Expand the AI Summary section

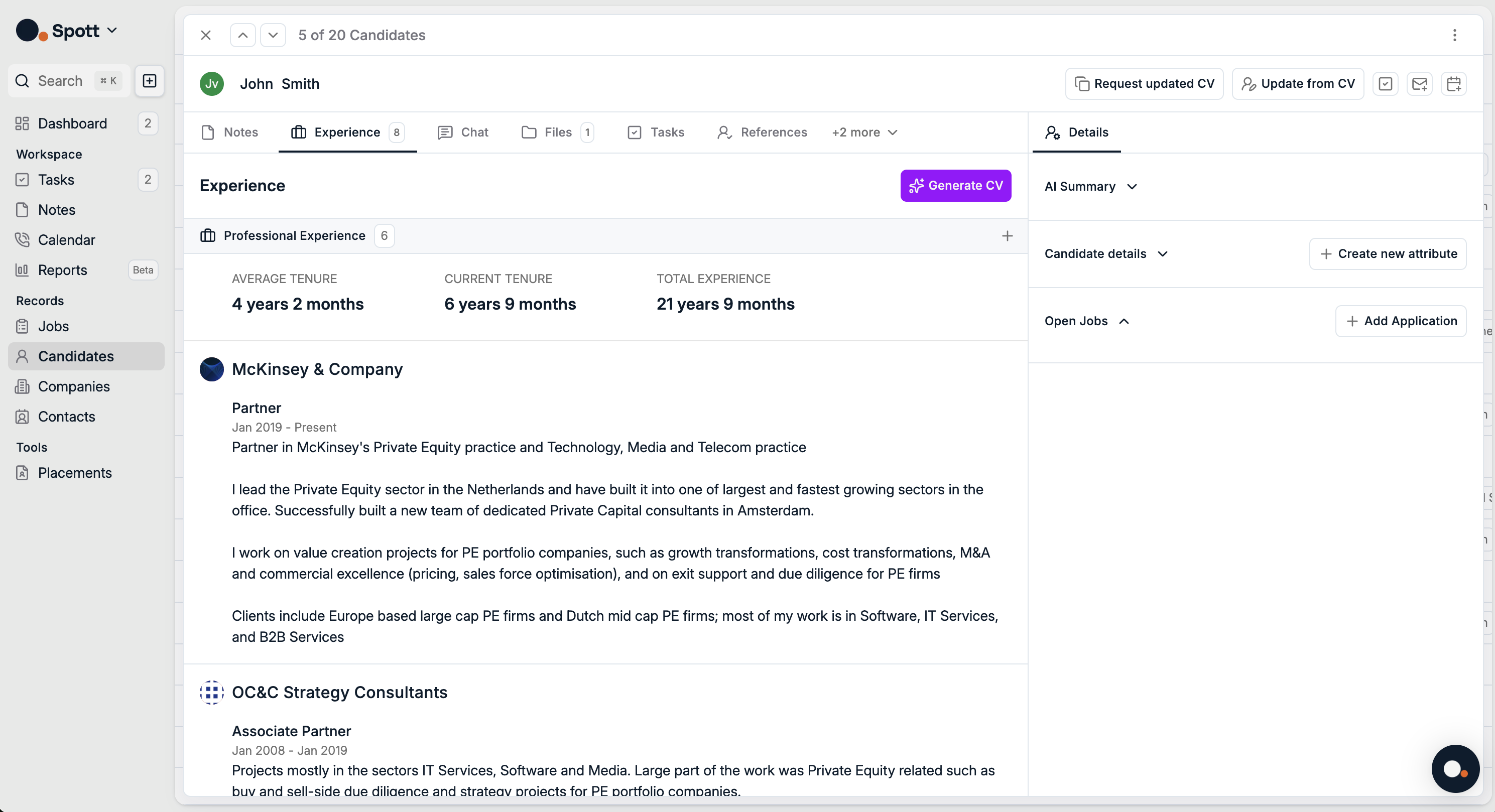[x=1090, y=186]
